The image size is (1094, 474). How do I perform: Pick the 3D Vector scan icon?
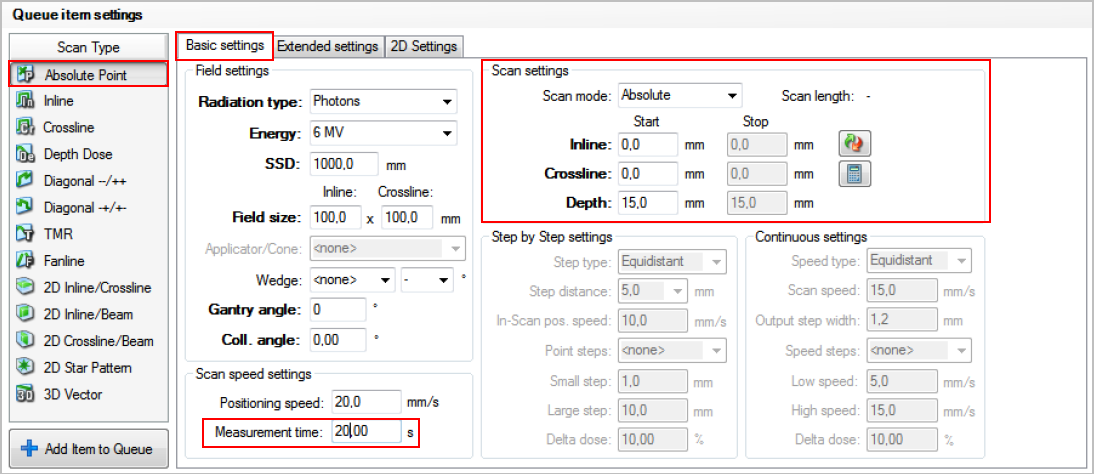pos(26,394)
